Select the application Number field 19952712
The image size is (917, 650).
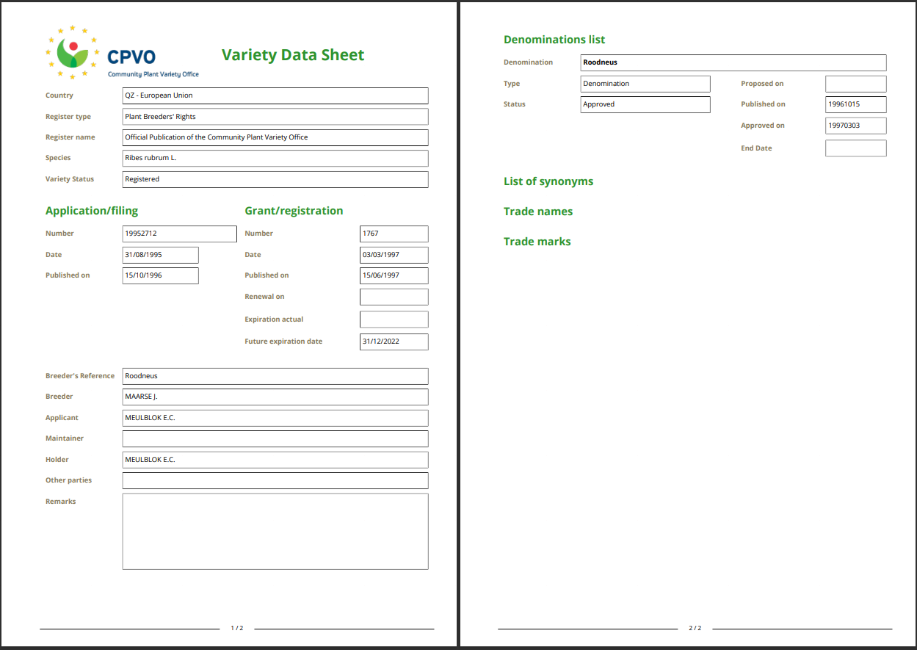pos(180,233)
